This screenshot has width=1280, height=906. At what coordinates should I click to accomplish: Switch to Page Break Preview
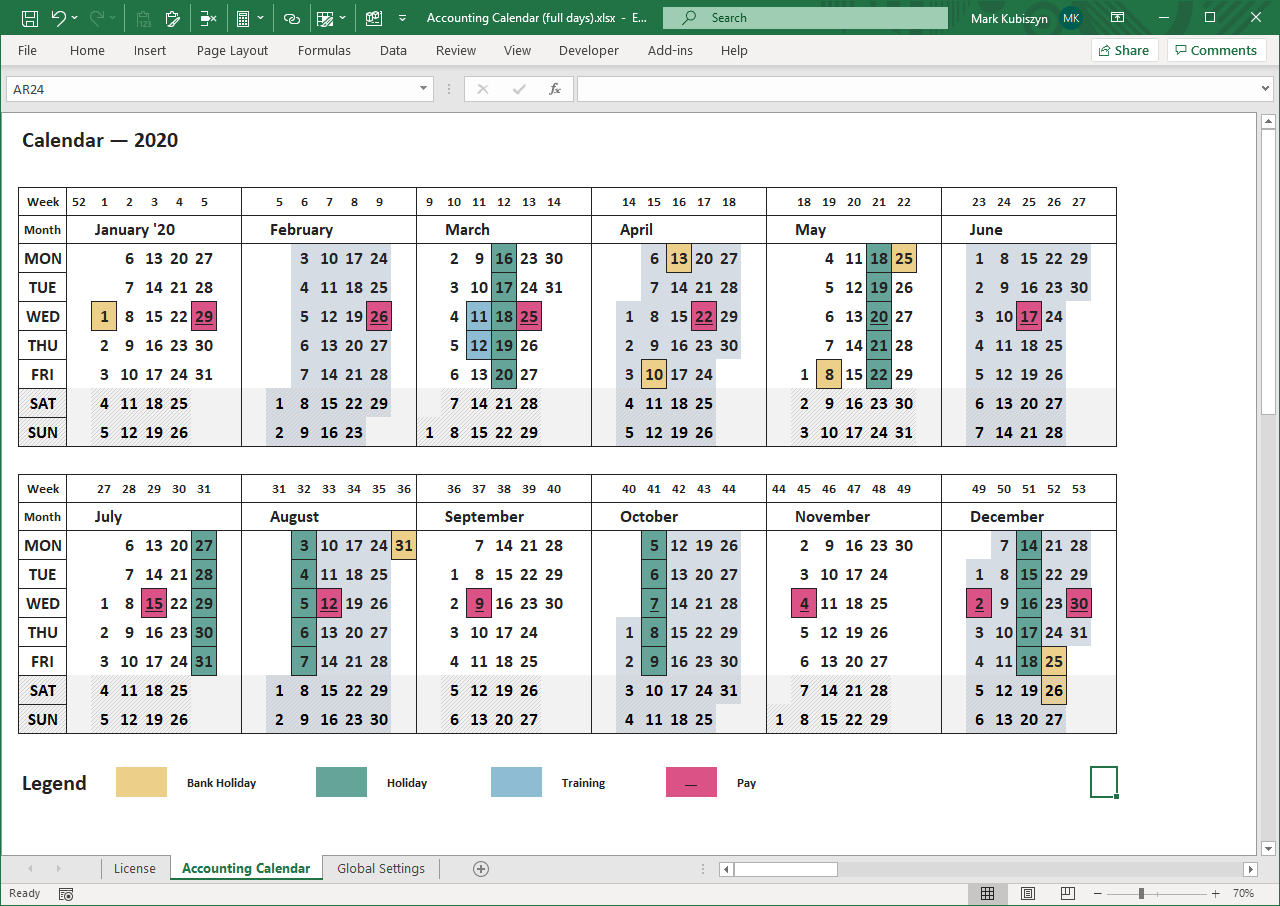point(1067,893)
